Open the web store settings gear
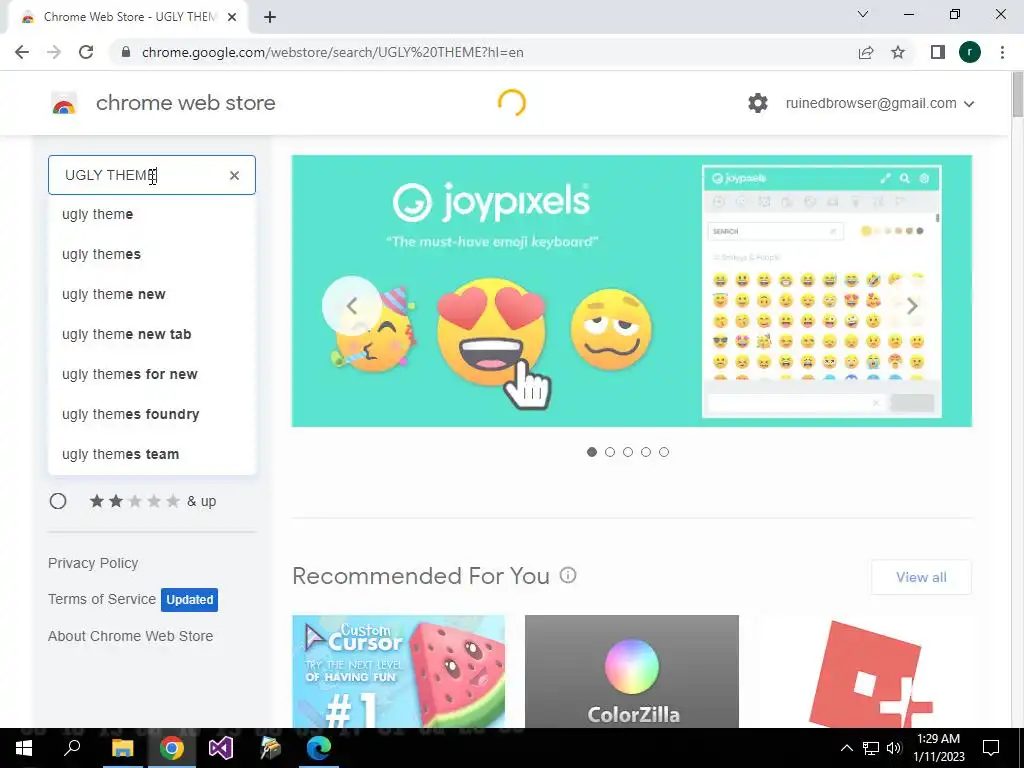Image resolution: width=1024 pixels, height=768 pixels. (758, 103)
